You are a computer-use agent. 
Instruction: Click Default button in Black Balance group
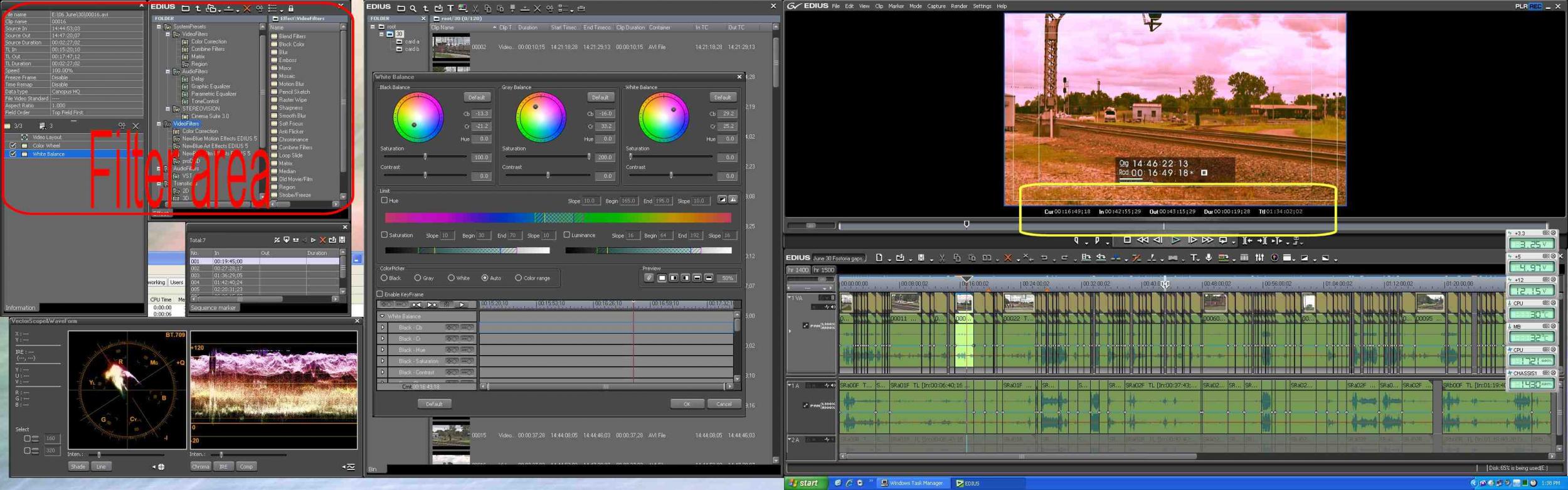point(477,97)
